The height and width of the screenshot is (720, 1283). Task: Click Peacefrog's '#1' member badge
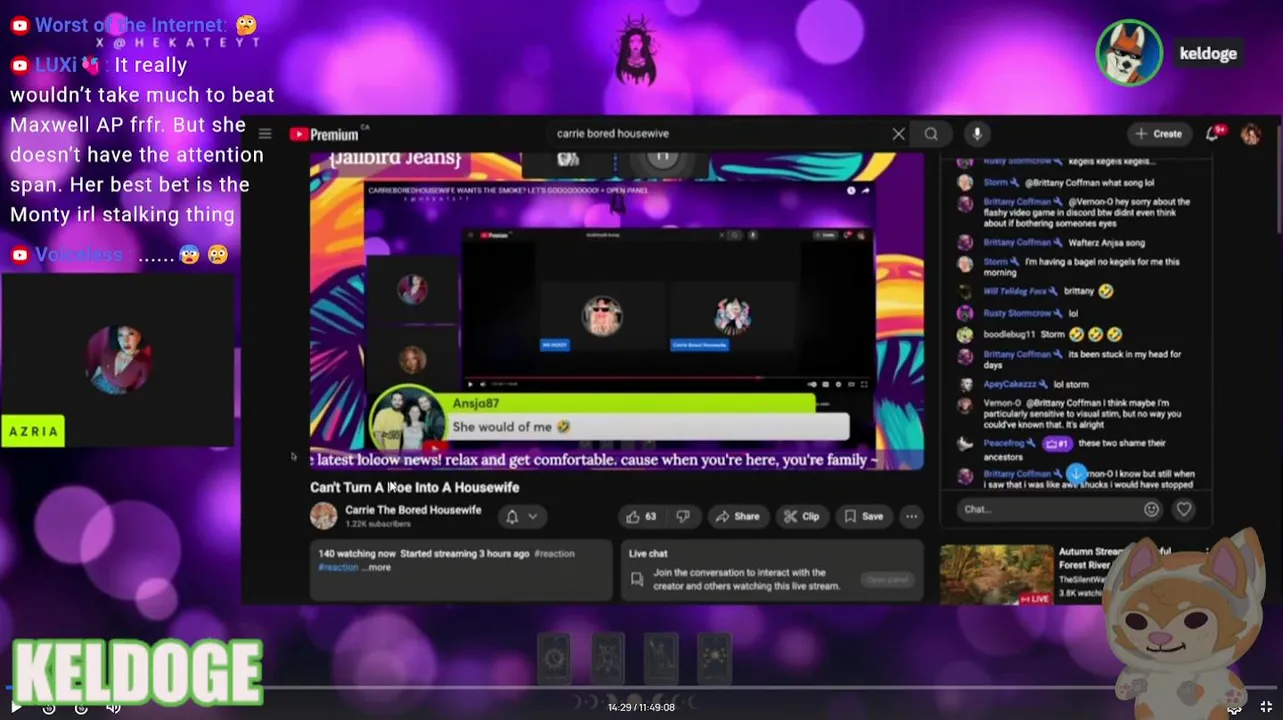tap(1056, 443)
